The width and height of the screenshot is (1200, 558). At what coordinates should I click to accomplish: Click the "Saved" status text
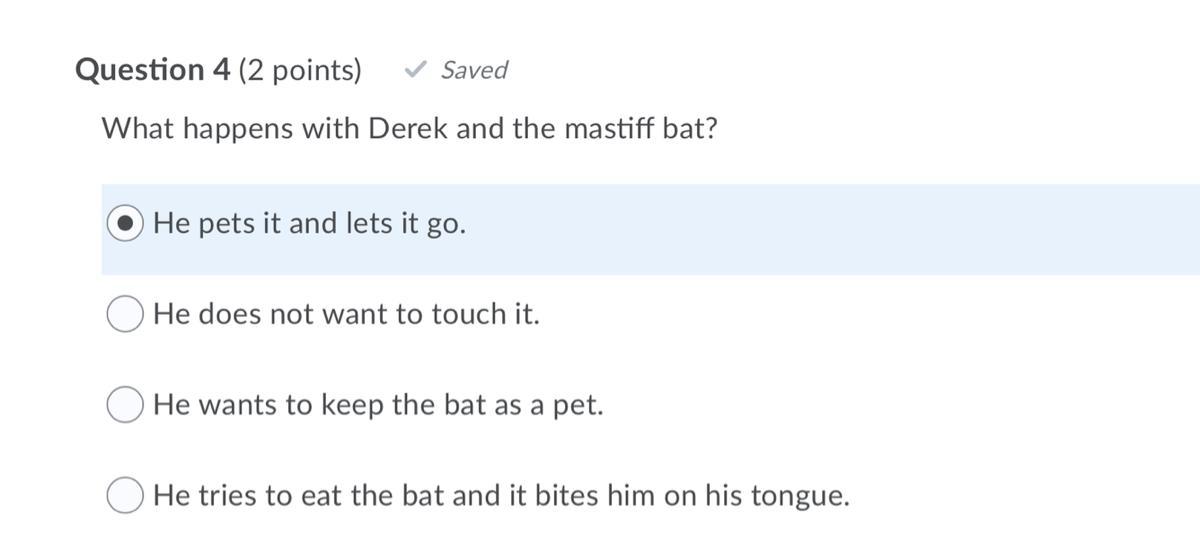click(x=474, y=70)
